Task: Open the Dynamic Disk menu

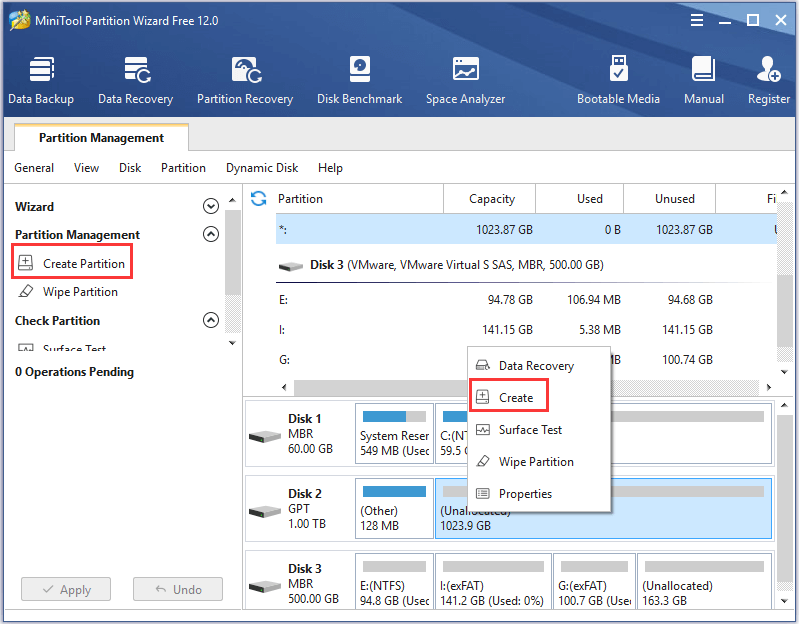Action: tap(262, 168)
